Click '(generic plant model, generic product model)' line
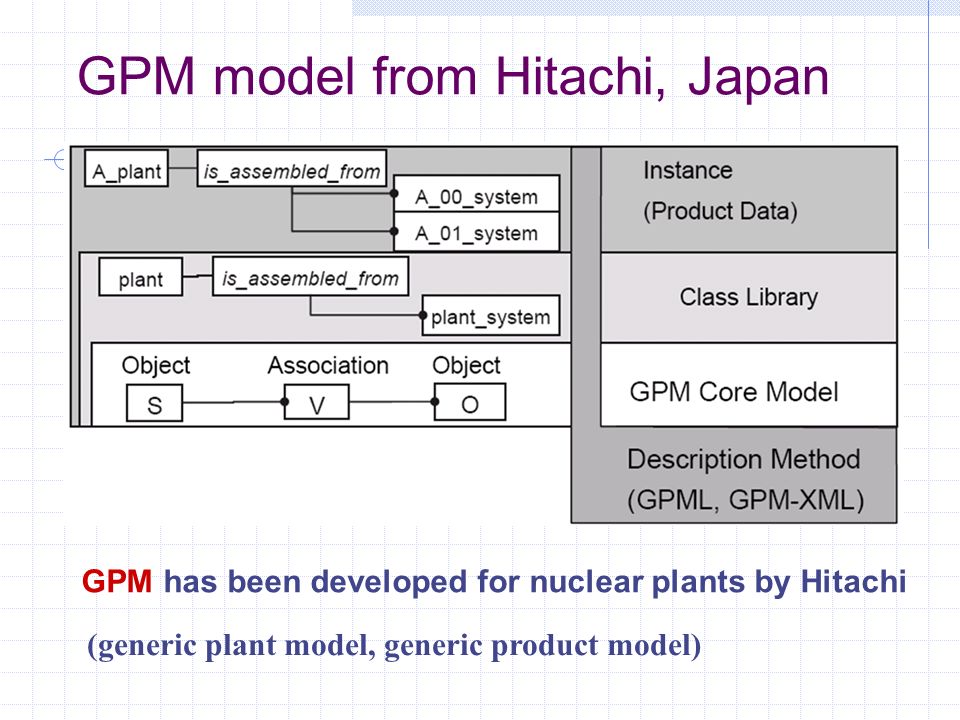This screenshot has height=720, width=960. click(394, 646)
